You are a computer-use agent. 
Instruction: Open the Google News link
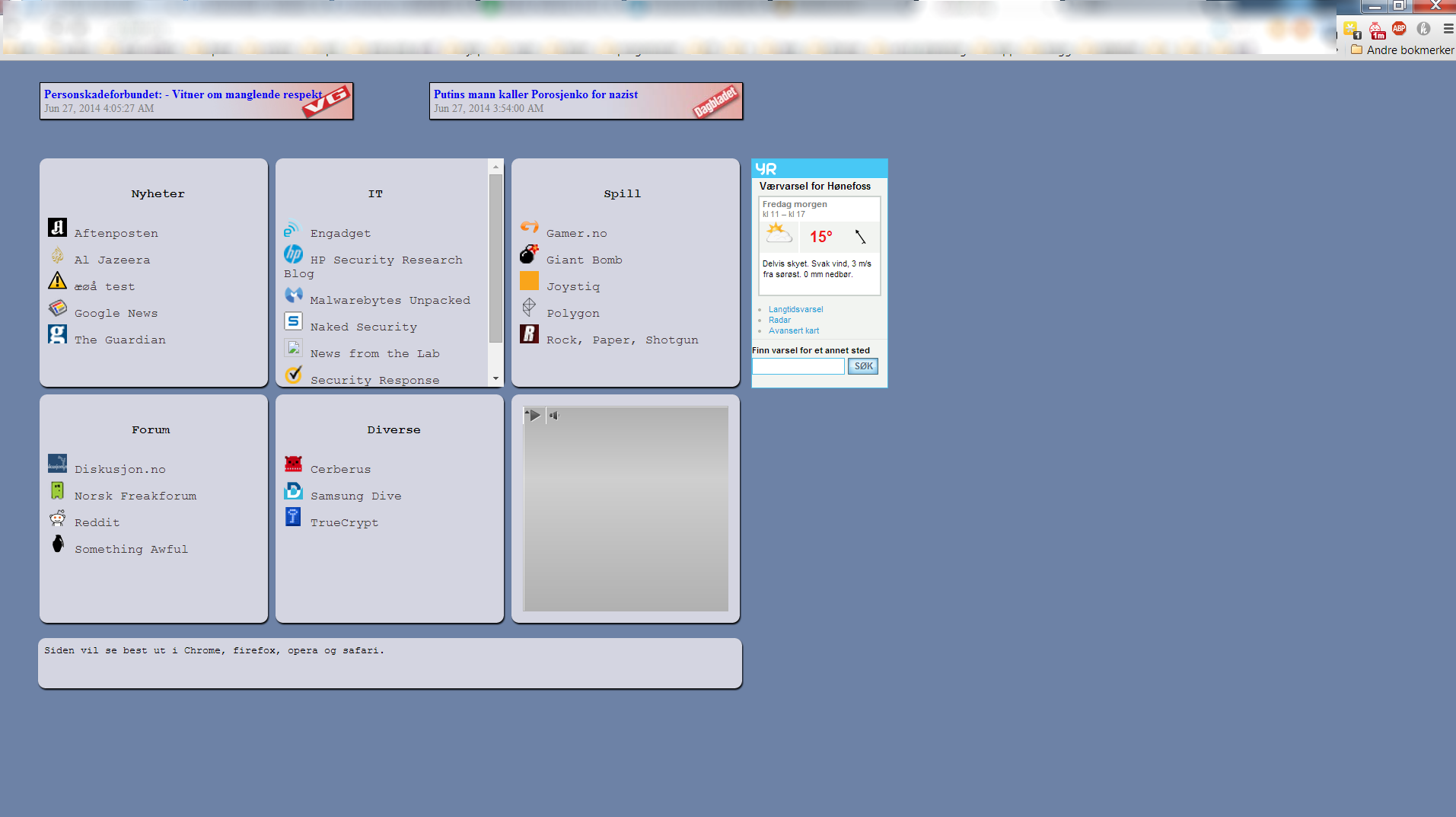pos(116,314)
